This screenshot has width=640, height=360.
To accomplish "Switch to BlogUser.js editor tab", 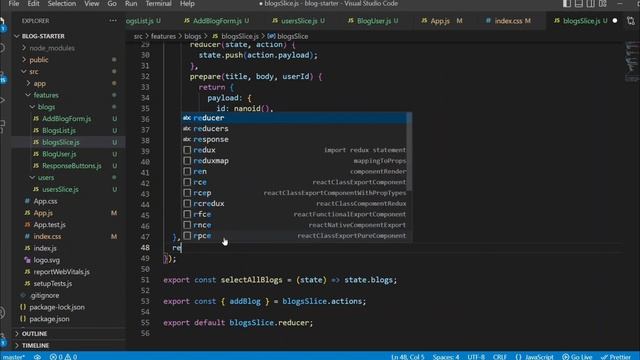I will pos(373,21).
